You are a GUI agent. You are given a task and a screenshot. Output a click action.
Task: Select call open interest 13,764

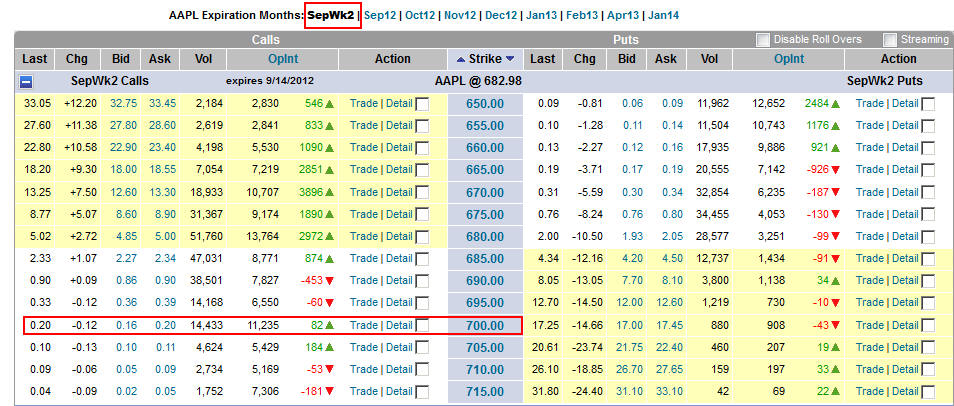pos(262,236)
